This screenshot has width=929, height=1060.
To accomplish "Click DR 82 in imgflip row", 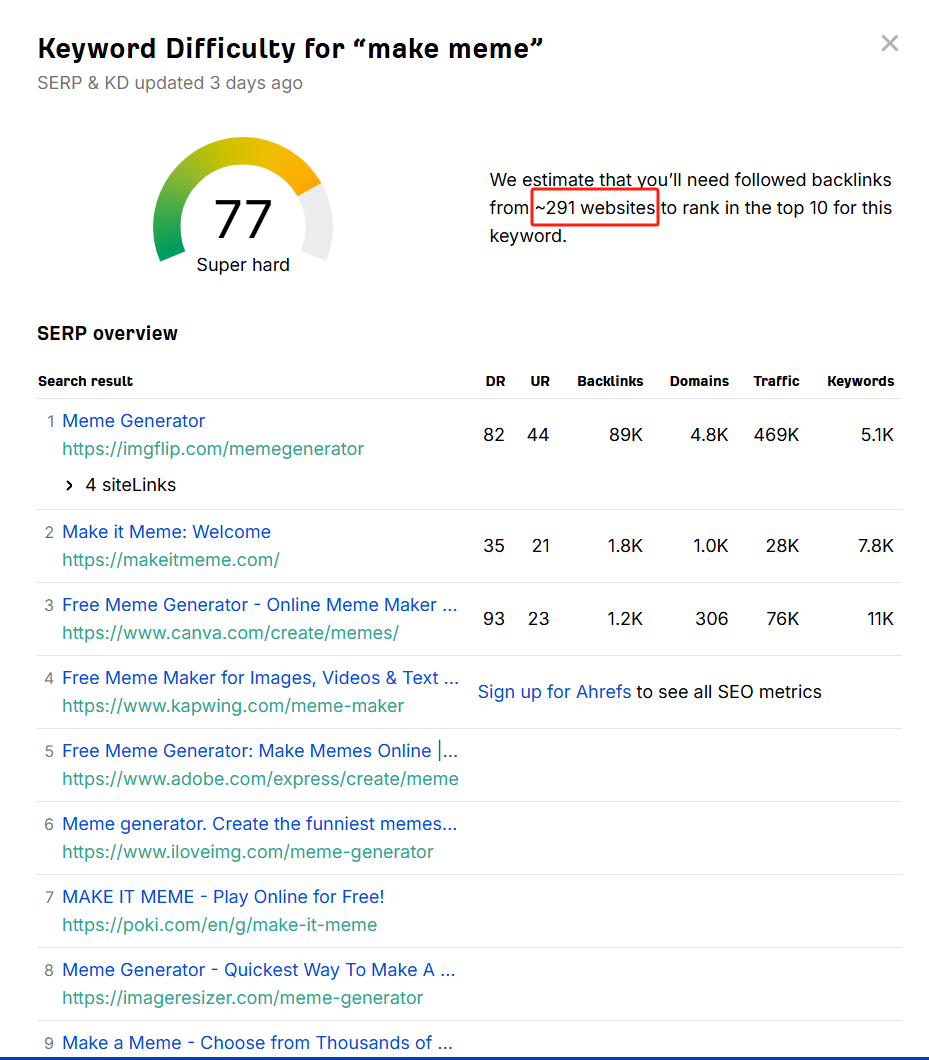I will [x=494, y=435].
